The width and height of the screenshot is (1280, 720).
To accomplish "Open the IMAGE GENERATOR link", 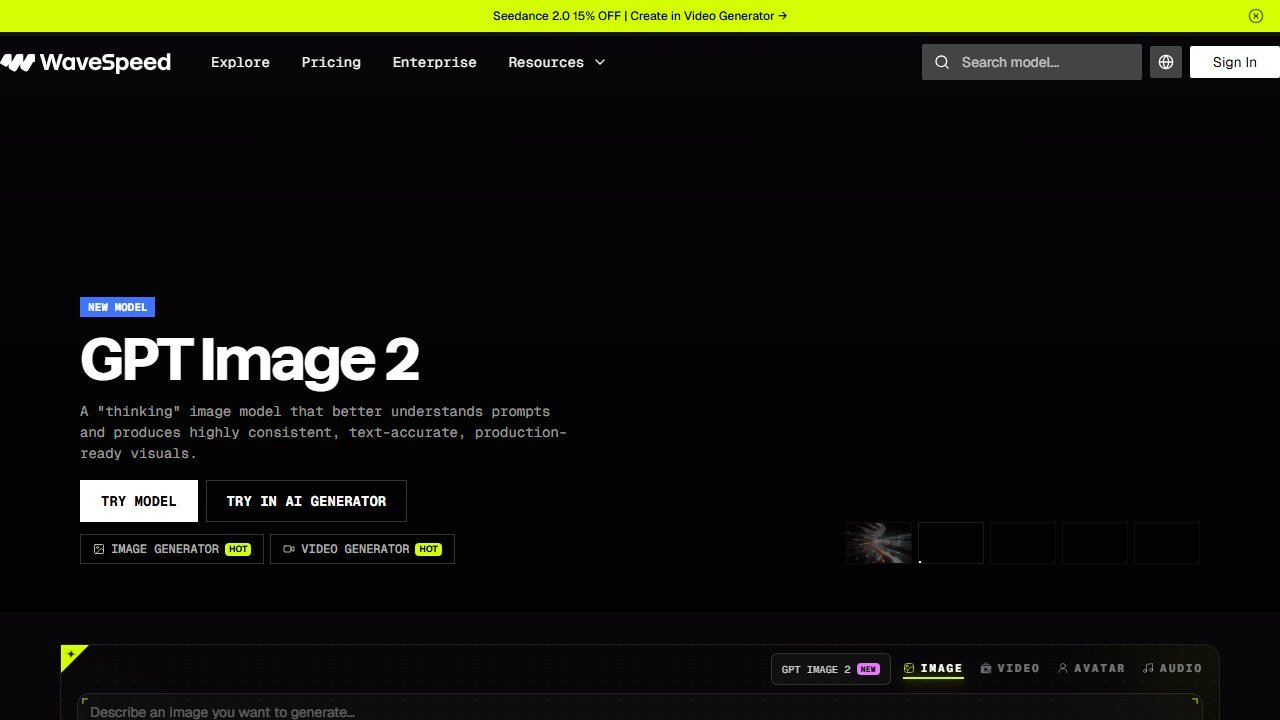I will [x=172, y=549].
